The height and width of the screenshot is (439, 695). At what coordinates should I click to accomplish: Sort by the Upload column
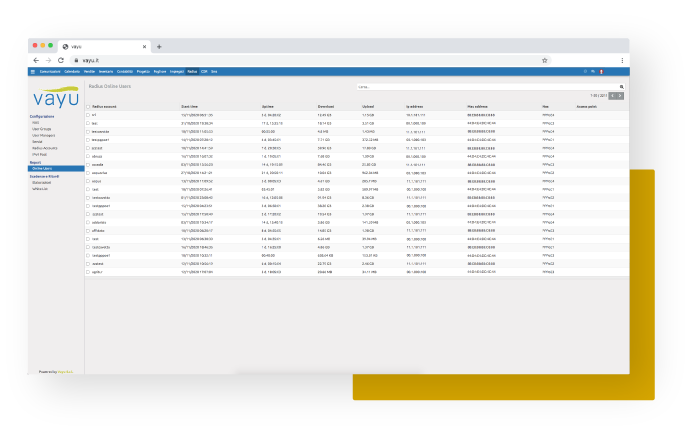(x=368, y=107)
